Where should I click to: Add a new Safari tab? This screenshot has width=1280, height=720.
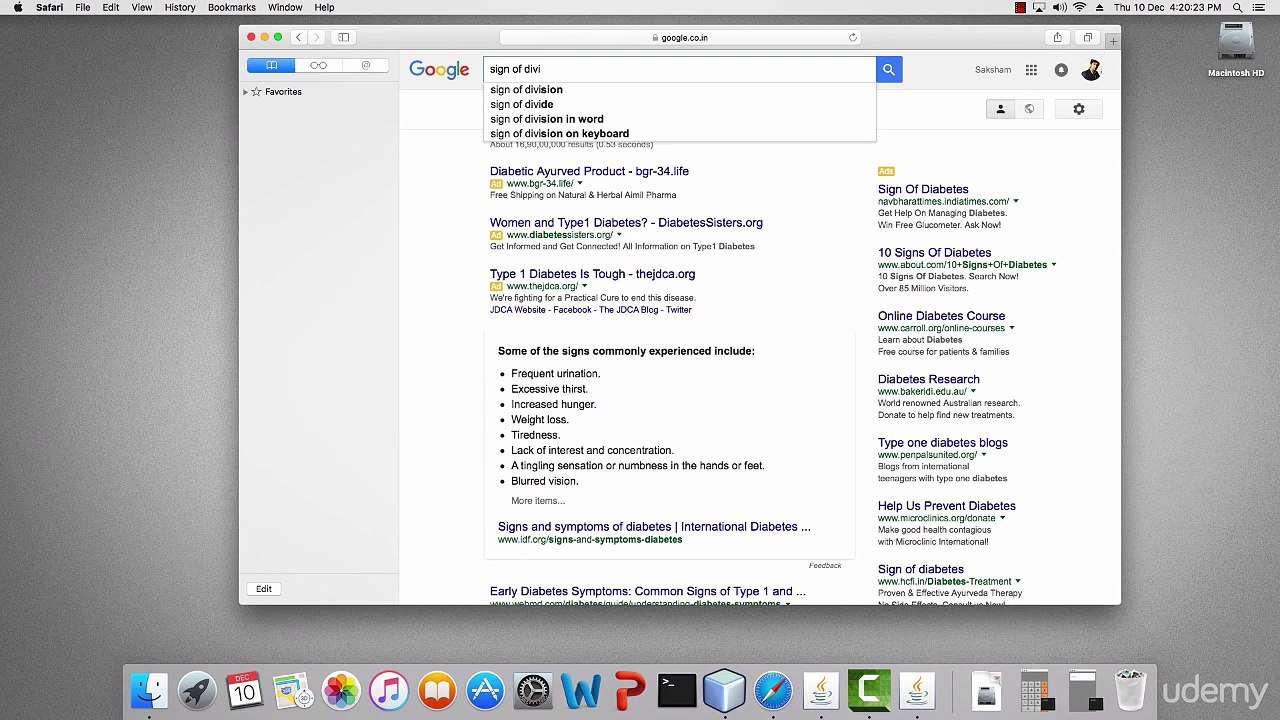pyautogui.click(x=1113, y=41)
